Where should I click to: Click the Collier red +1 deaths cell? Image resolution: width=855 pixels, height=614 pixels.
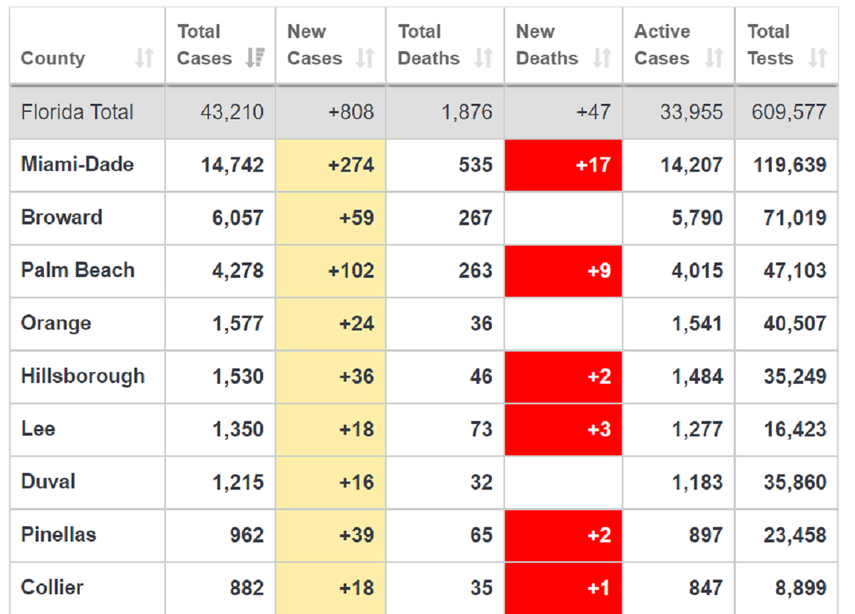point(563,587)
